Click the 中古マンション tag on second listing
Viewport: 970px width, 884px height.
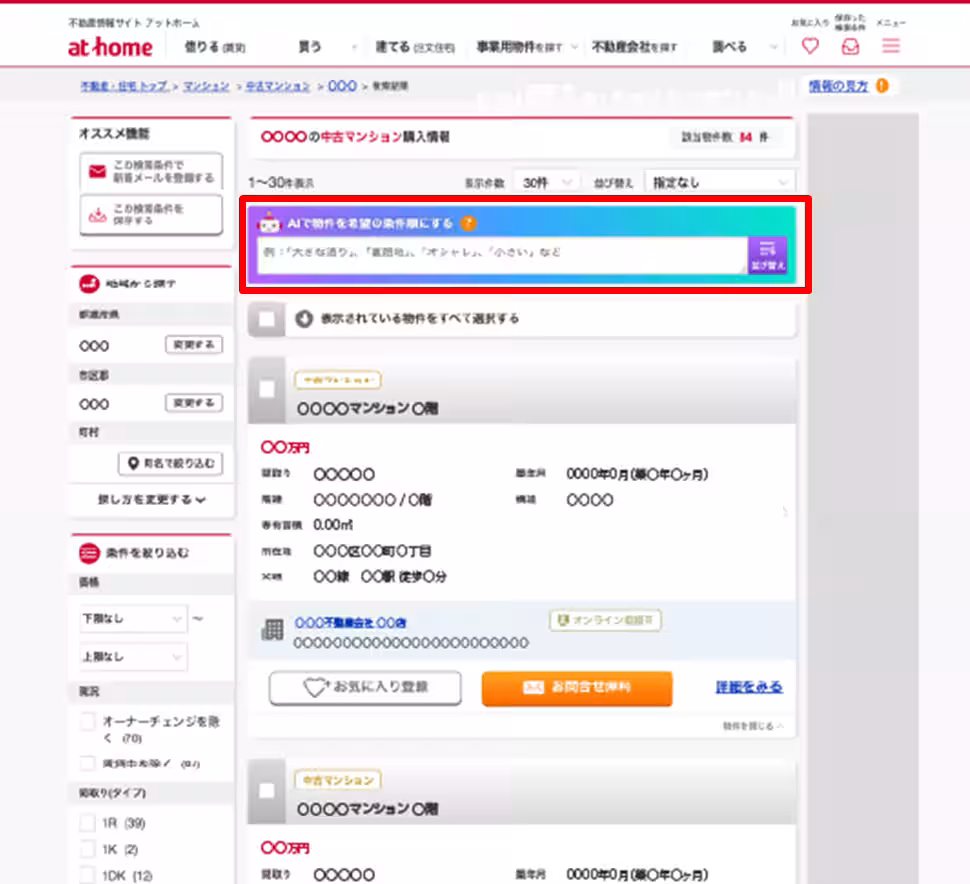[338, 780]
